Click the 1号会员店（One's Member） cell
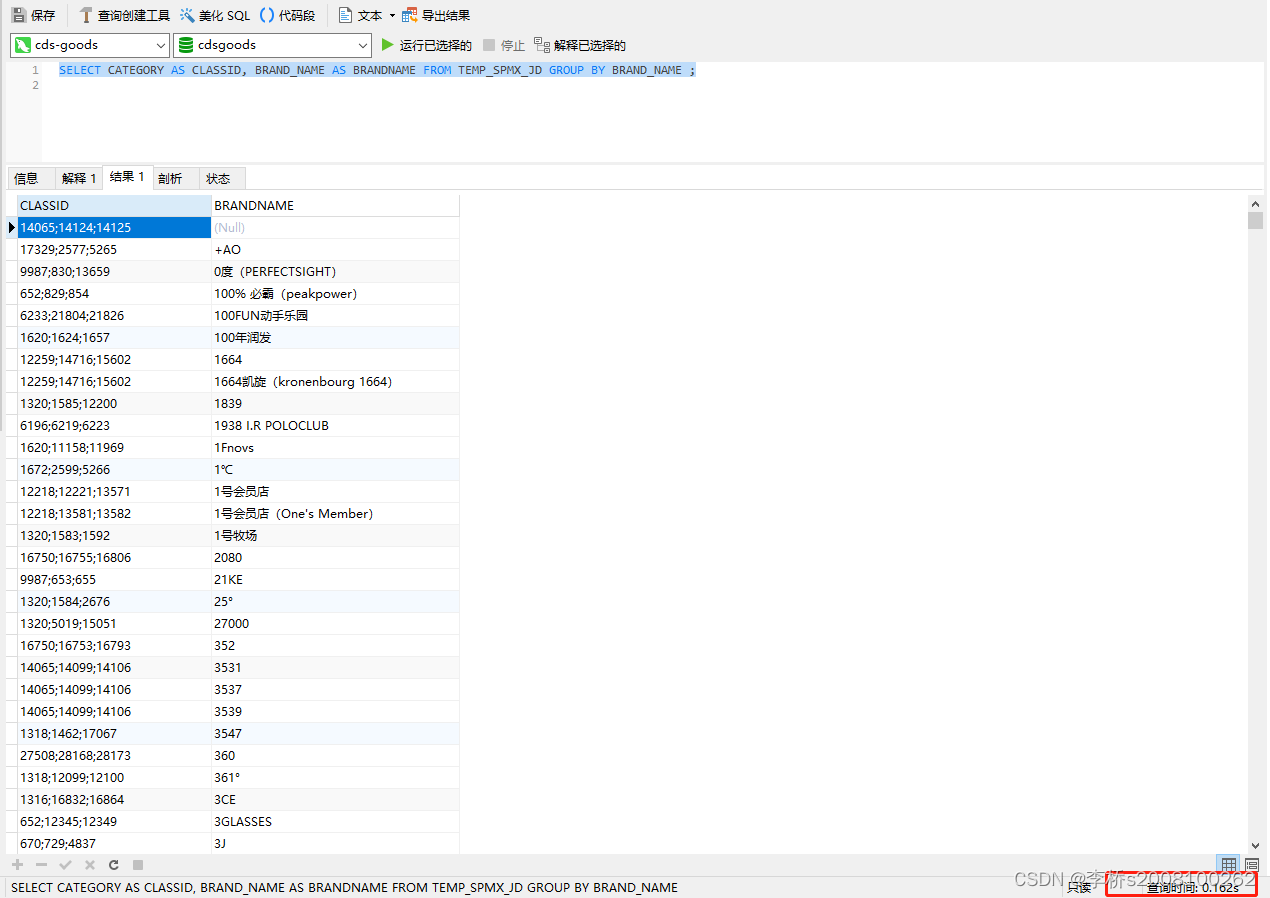 click(335, 513)
